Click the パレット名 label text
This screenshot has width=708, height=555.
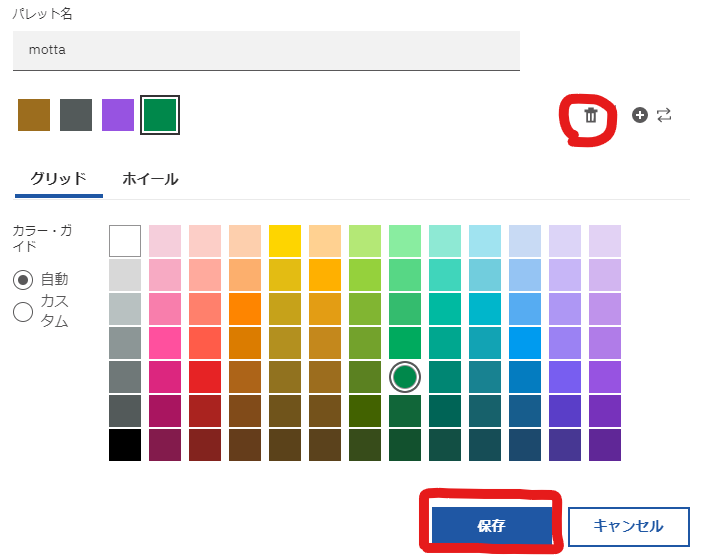tap(42, 14)
